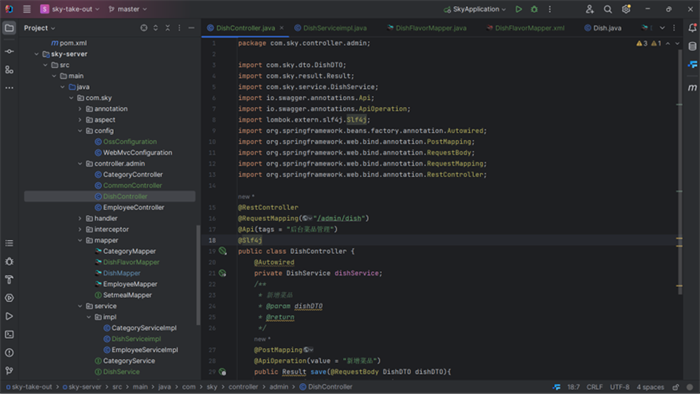700x394 pixels.
Task: Show more tool windows ellipsis
Action: click(9, 88)
